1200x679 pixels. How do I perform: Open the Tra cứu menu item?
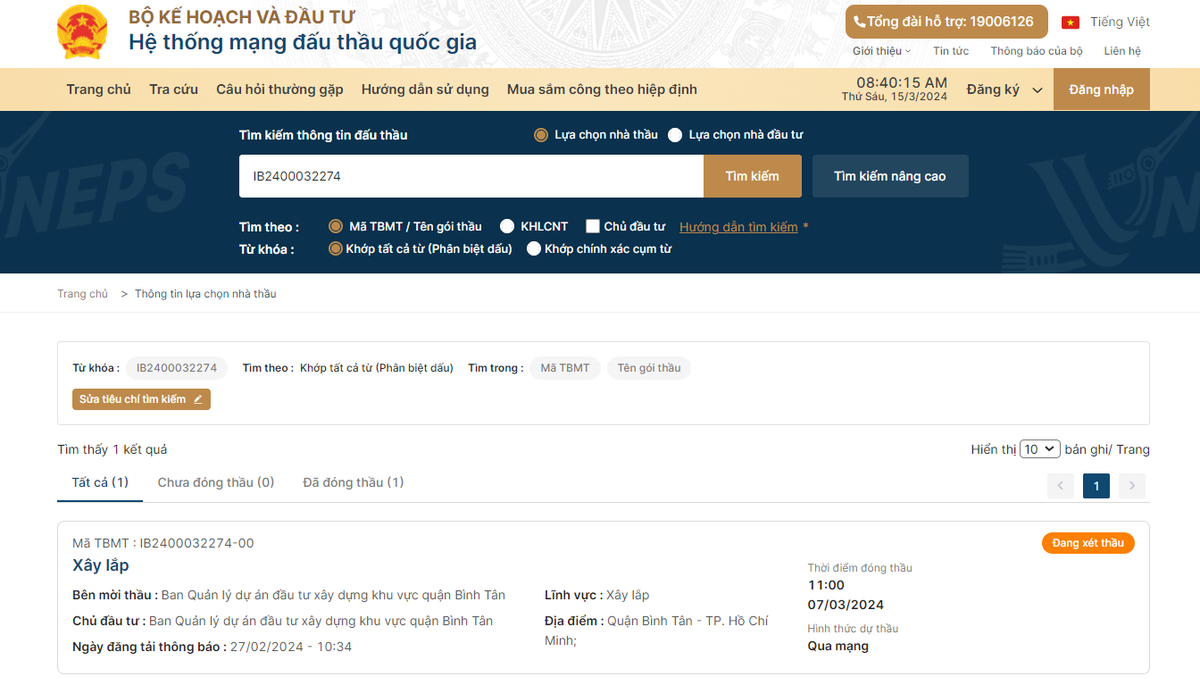[174, 90]
